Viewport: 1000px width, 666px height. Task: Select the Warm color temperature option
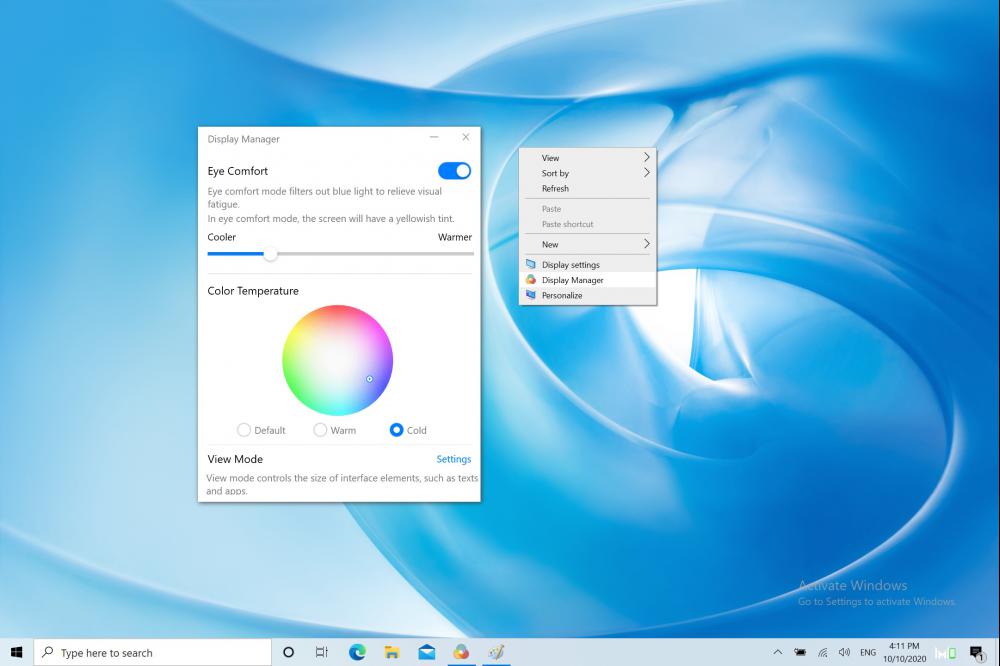tap(320, 430)
